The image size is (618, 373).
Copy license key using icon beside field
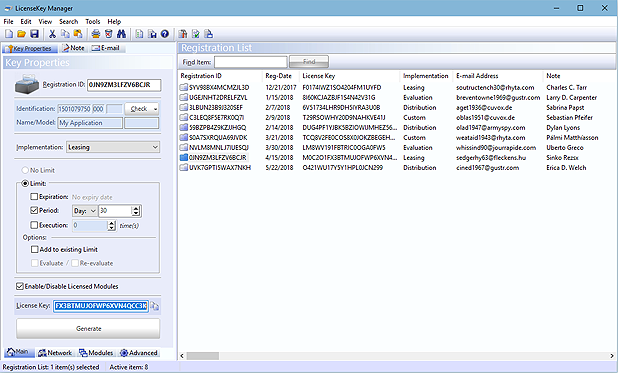click(x=155, y=306)
